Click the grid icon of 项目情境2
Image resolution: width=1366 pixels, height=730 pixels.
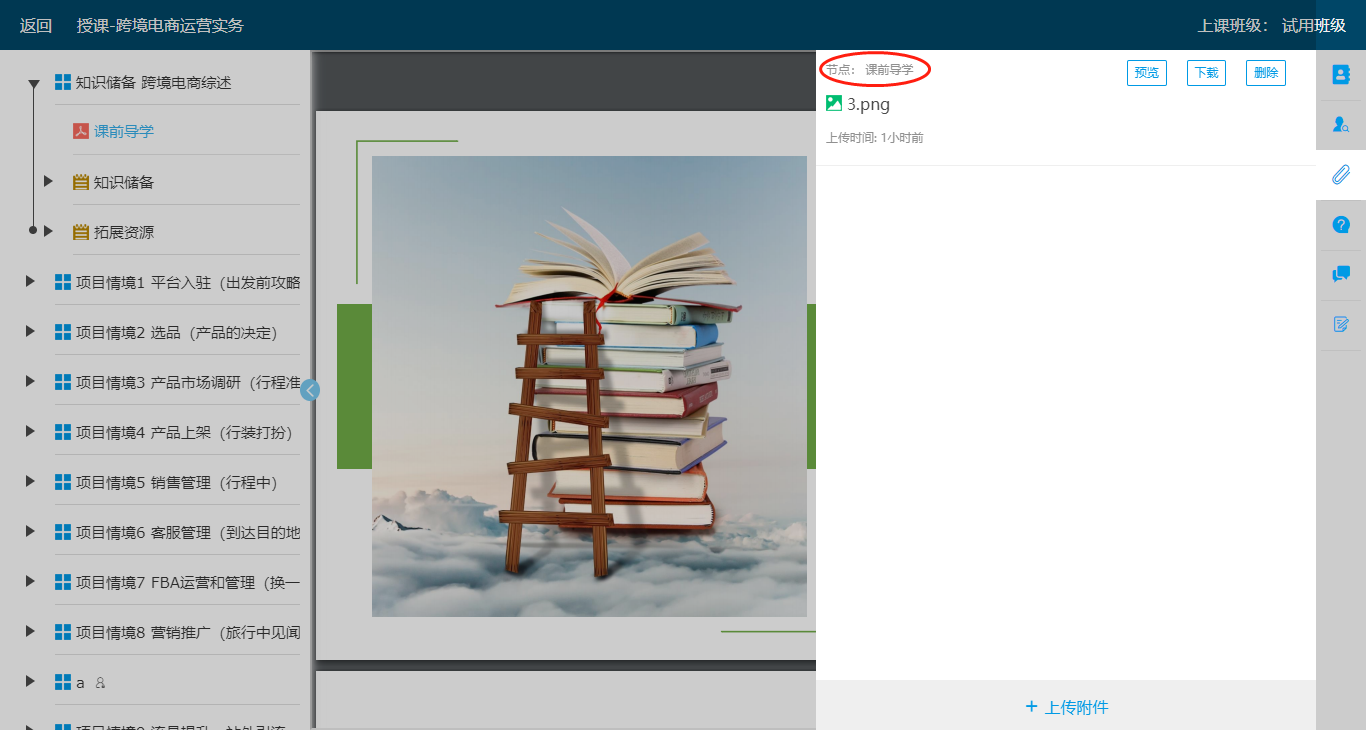[63, 332]
